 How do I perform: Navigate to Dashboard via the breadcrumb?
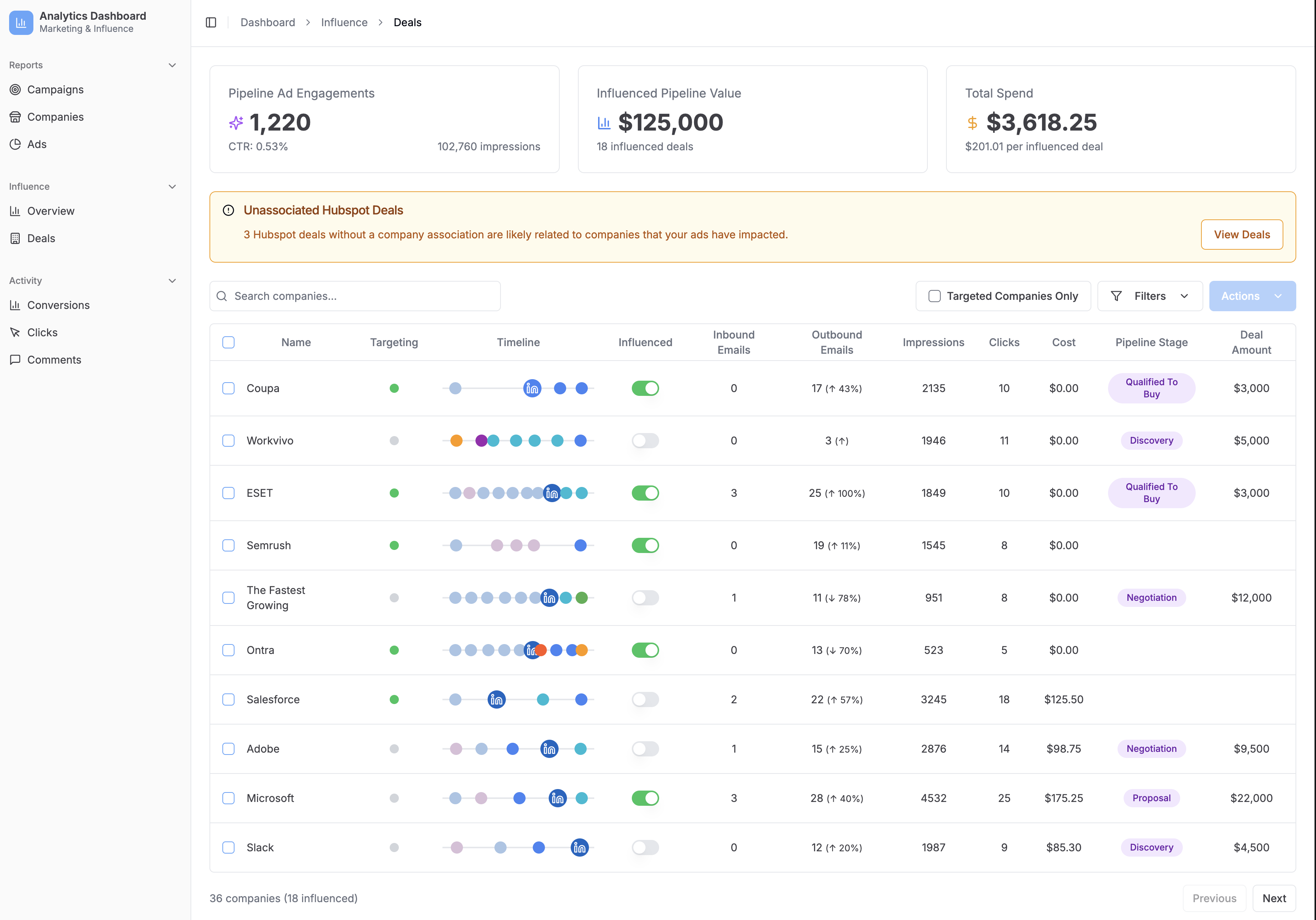[x=267, y=22]
